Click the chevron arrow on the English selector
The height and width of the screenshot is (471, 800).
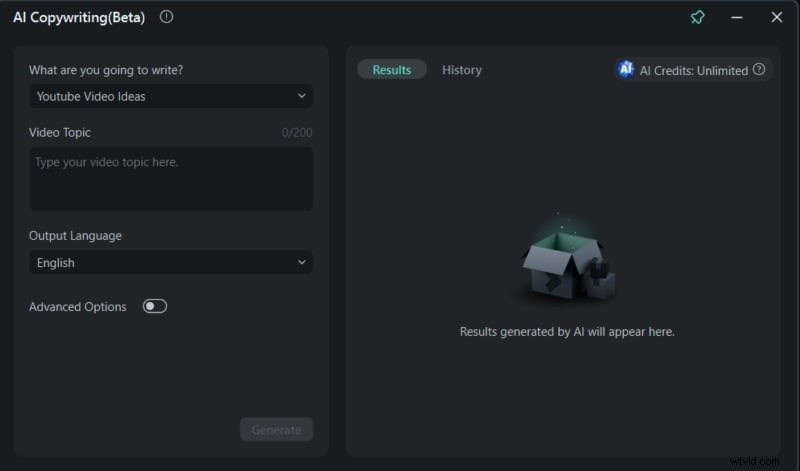(302, 263)
